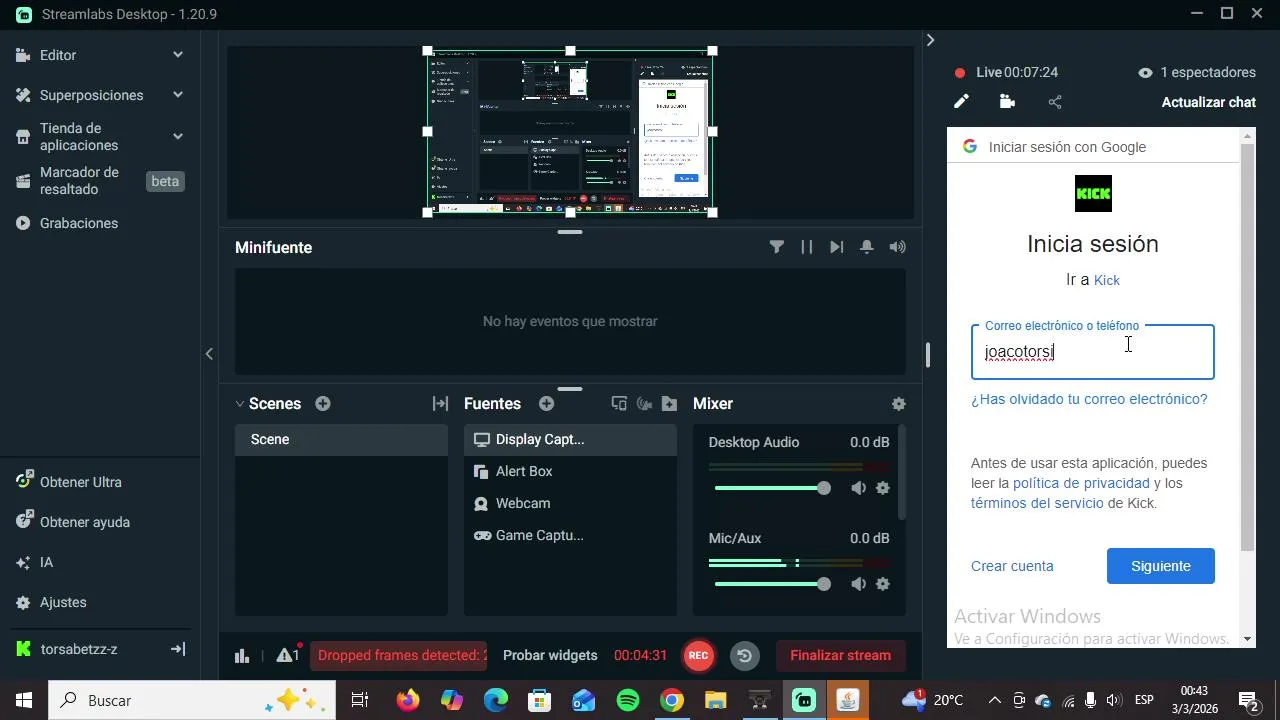Log out via arrow beside torsabetzz-z
The image size is (1280, 720).
(178, 649)
